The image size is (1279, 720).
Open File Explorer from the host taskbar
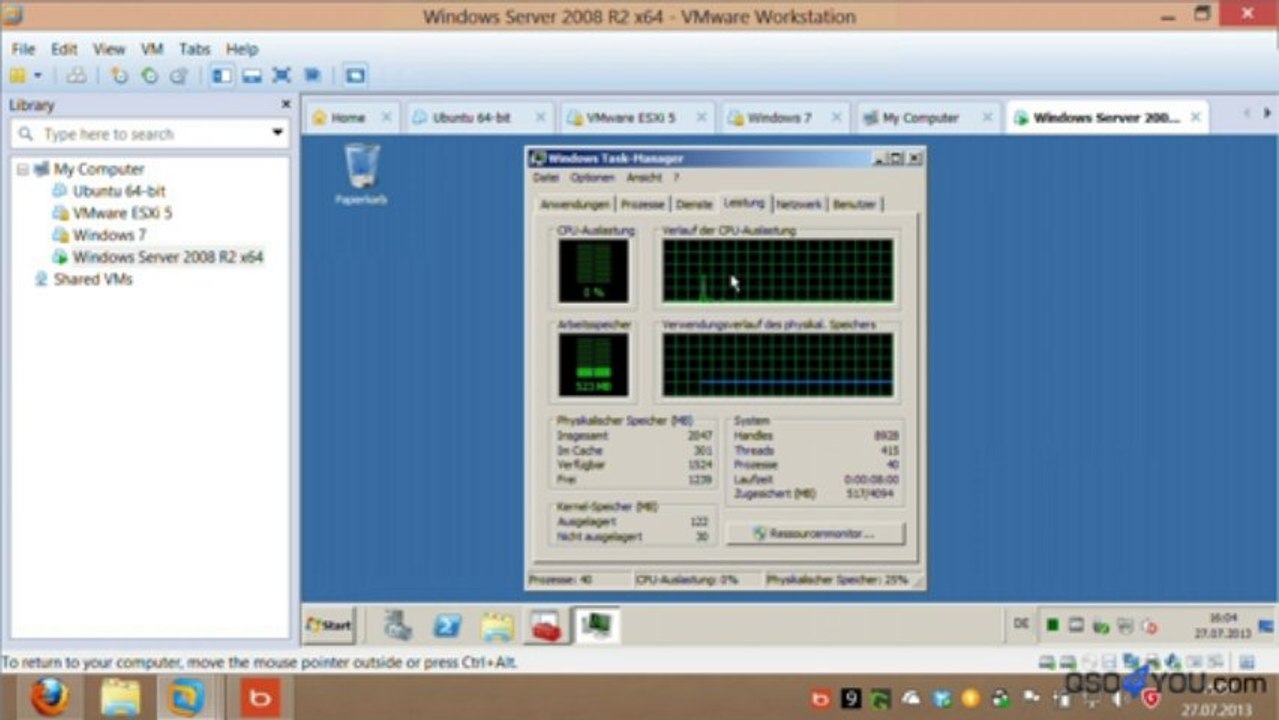point(120,697)
